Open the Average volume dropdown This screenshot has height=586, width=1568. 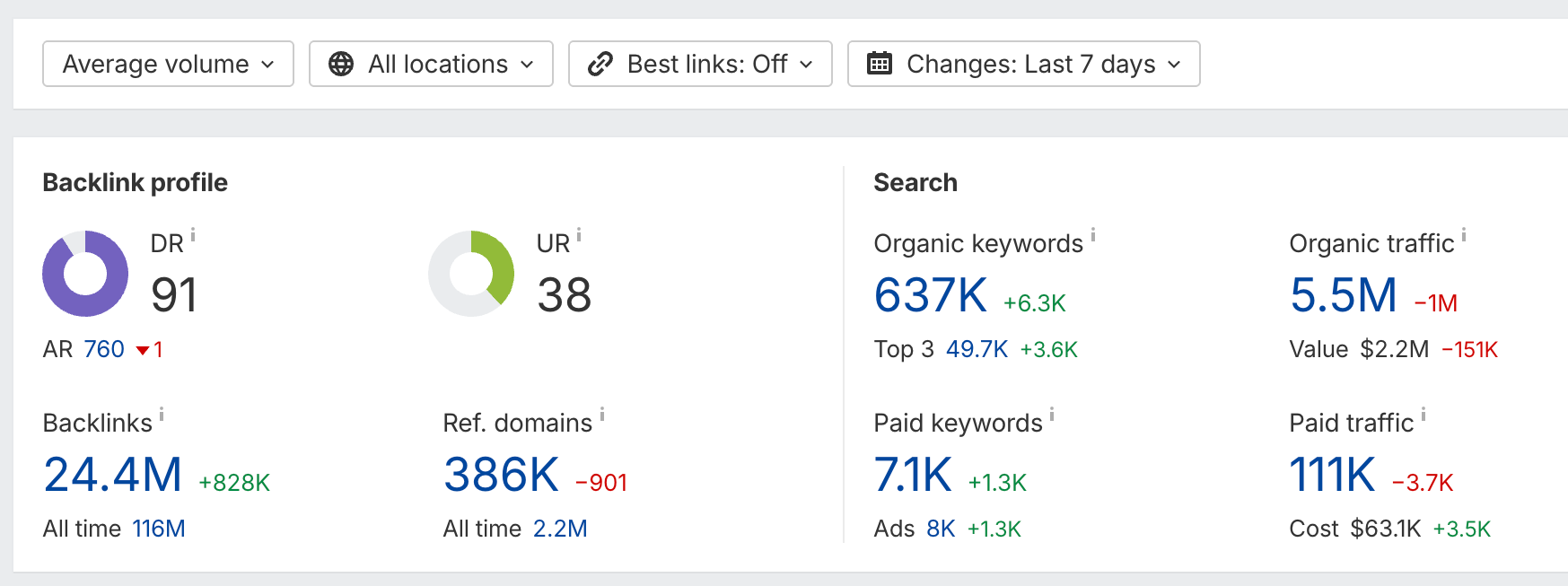[x=167, y=64]
